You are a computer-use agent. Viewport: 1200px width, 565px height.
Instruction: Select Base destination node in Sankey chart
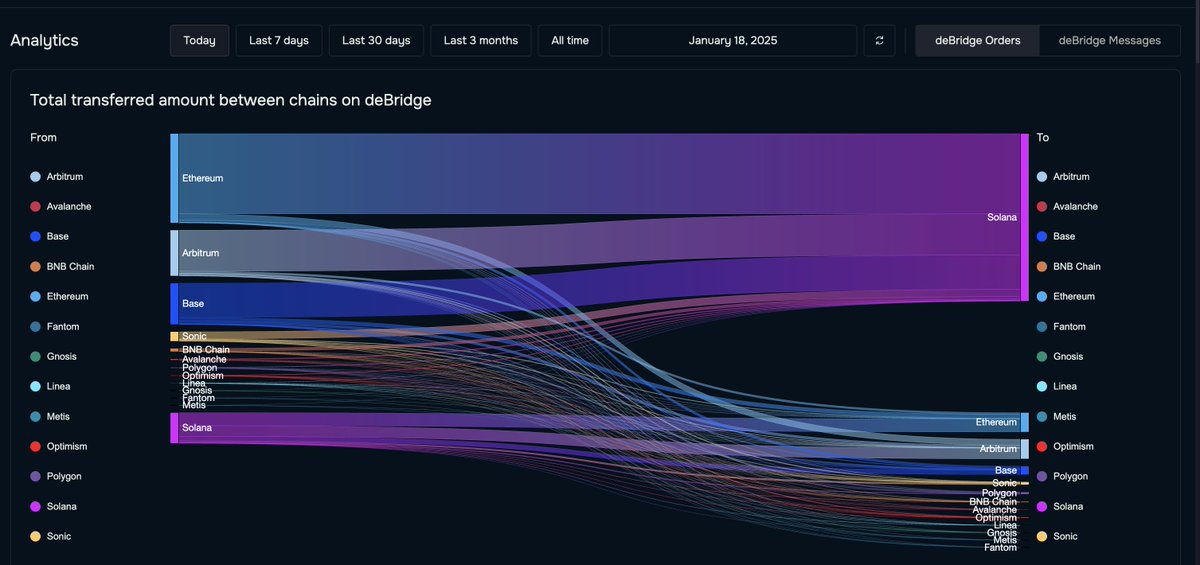1024,470
